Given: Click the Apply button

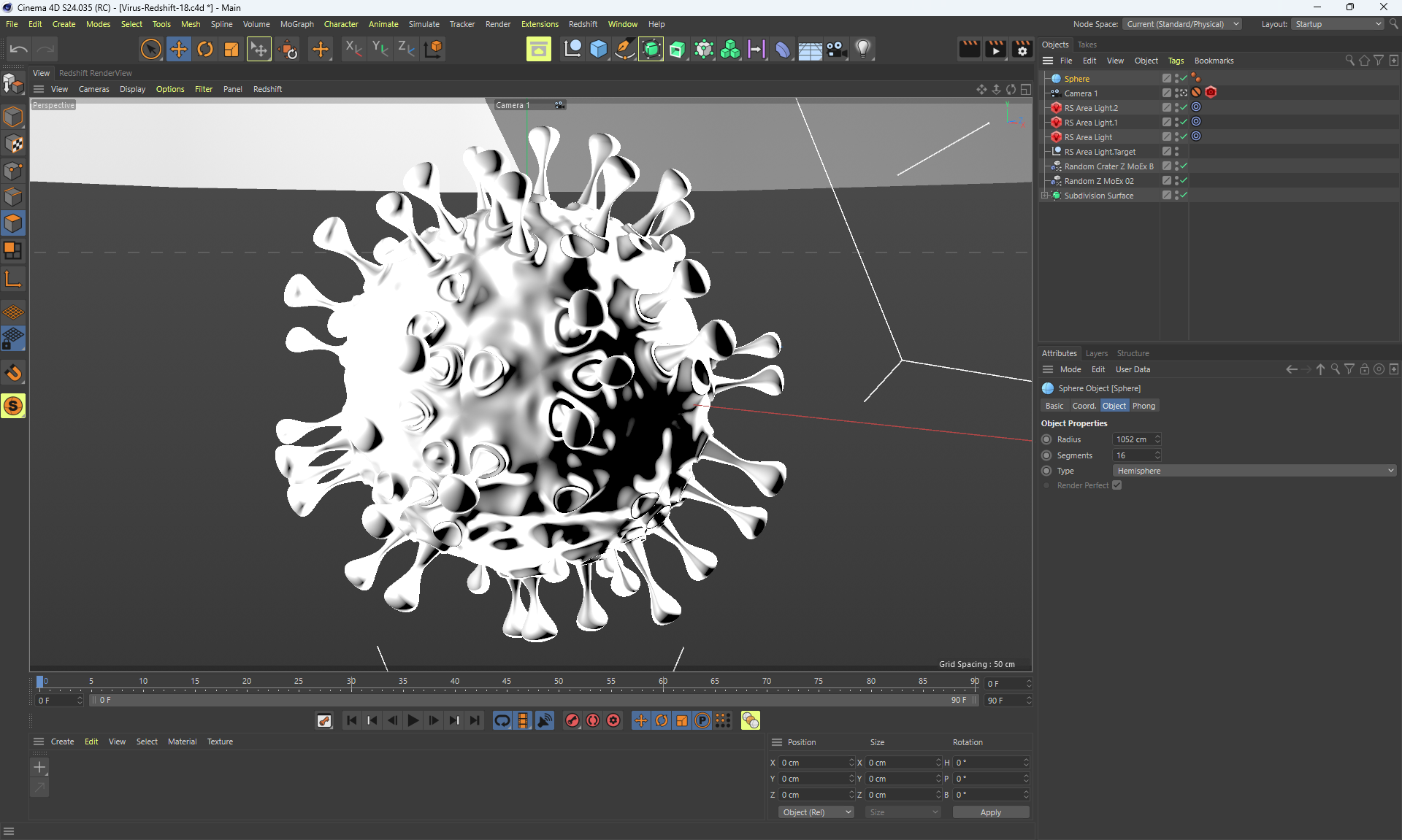Looking at the screenshot, I should point(990,812).
